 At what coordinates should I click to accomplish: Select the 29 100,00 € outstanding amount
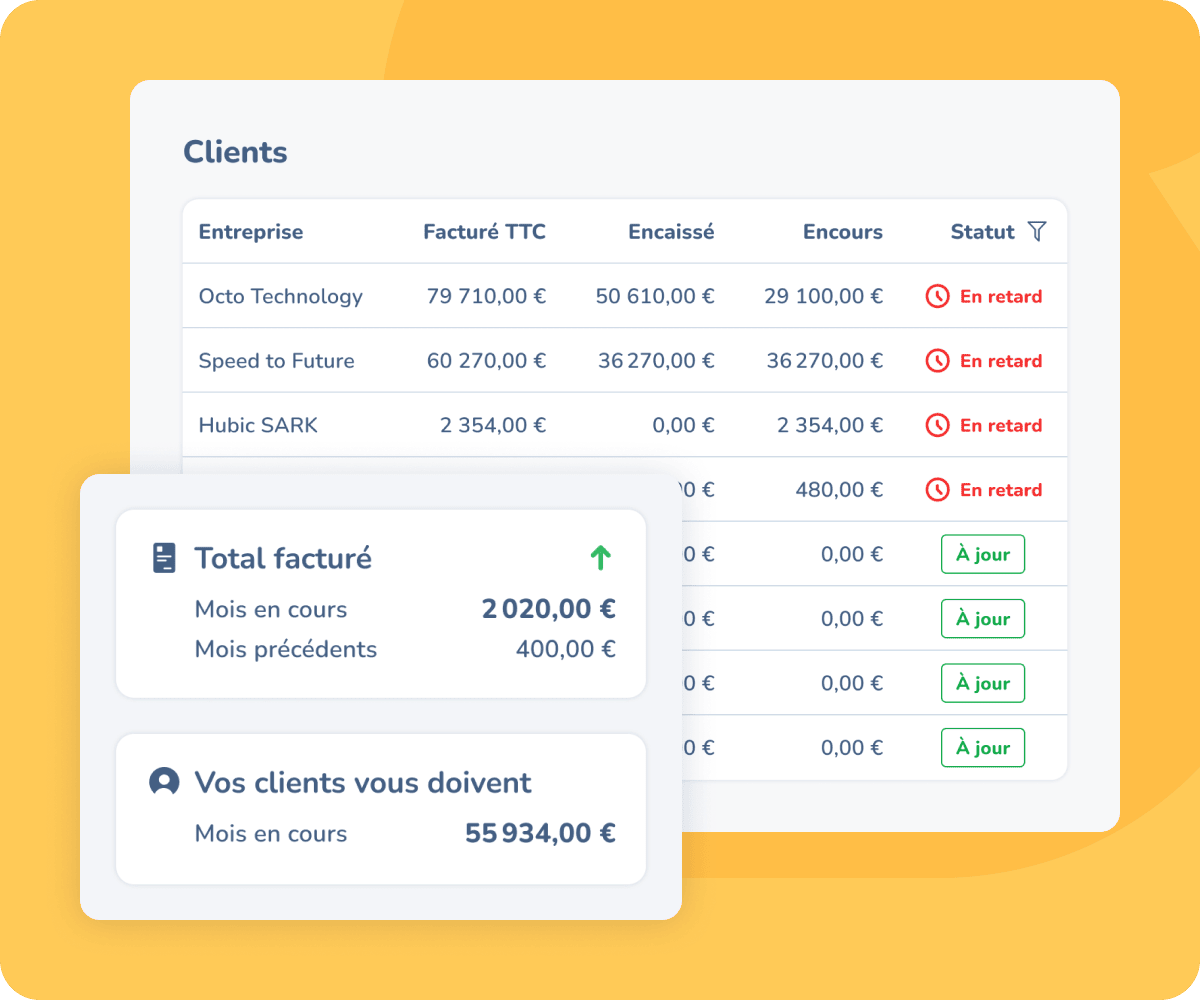pos(824,296)
